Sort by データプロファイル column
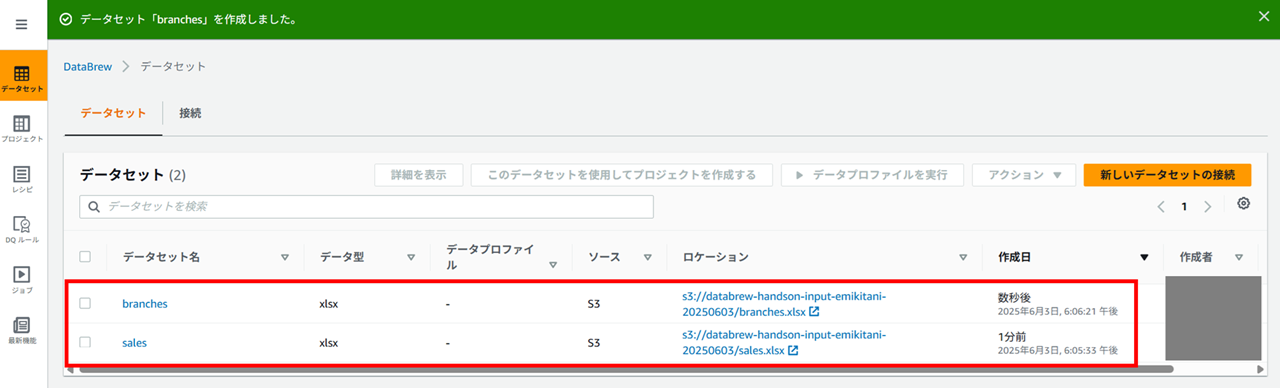Image resolution: width=1280 pixels, height=388 pixels. pyautogui.click(x=553, y=266)
